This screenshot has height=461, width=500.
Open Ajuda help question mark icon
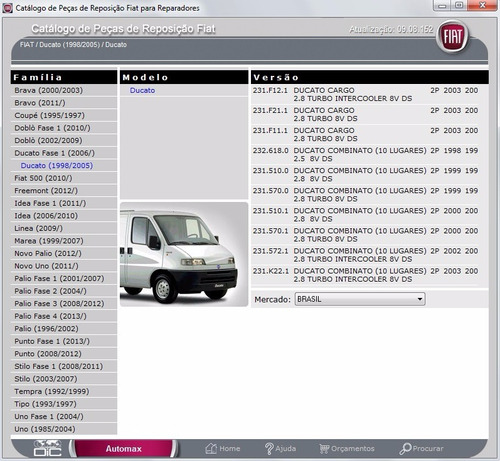coord(269,449)
